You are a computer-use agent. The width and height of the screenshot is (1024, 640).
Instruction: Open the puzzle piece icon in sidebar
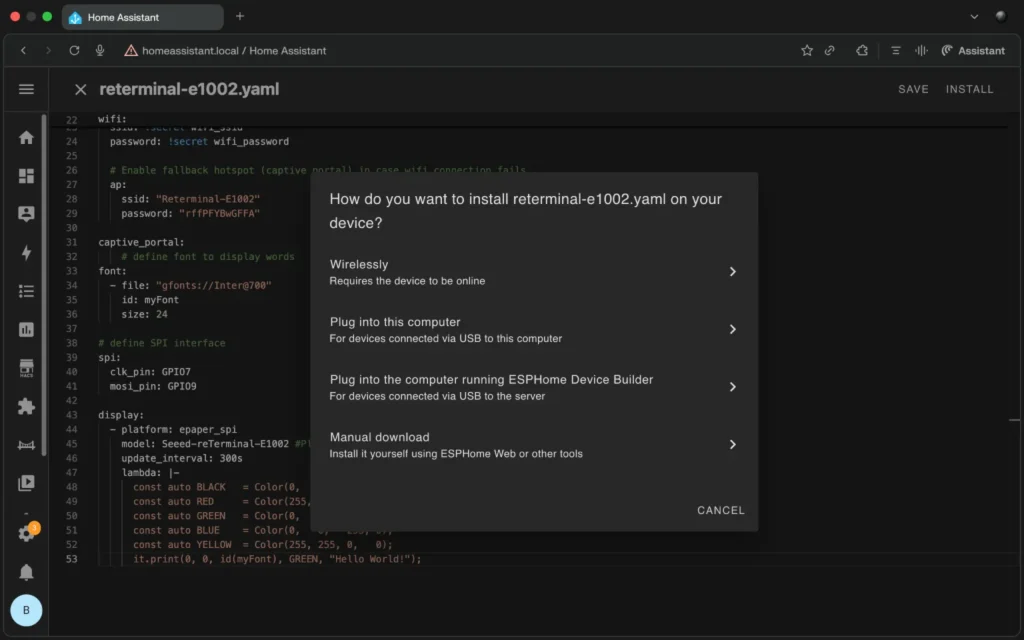26,406
